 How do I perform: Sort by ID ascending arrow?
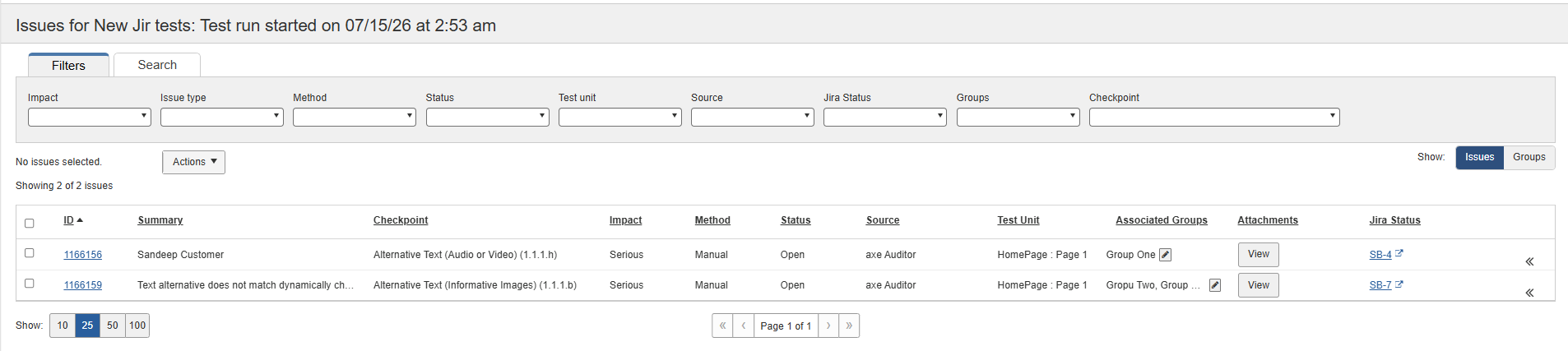click(x=80, y=220)
